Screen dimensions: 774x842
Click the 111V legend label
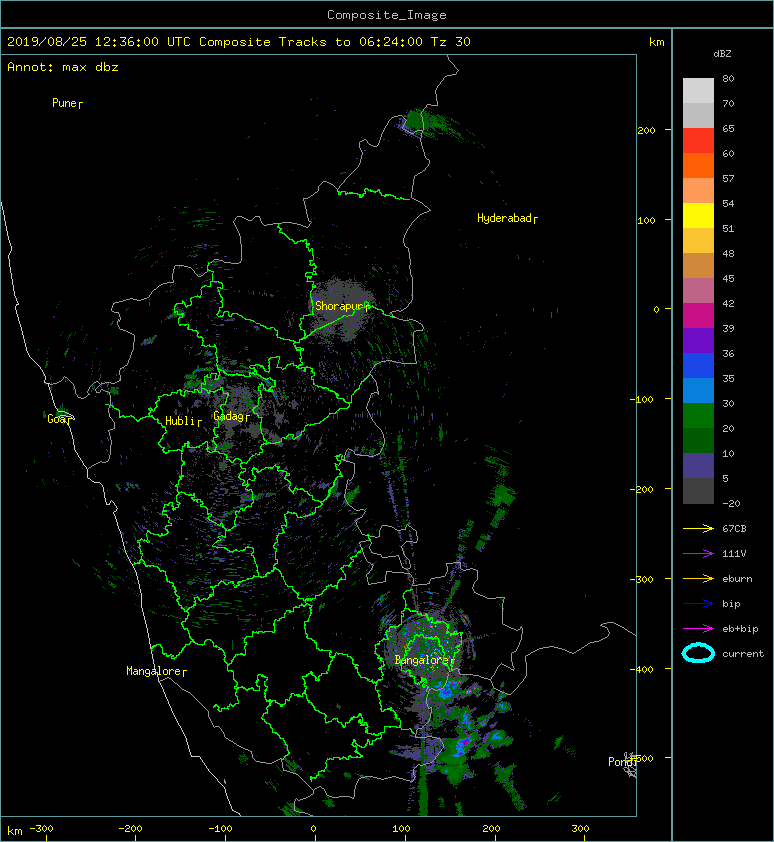coord(734,554)
